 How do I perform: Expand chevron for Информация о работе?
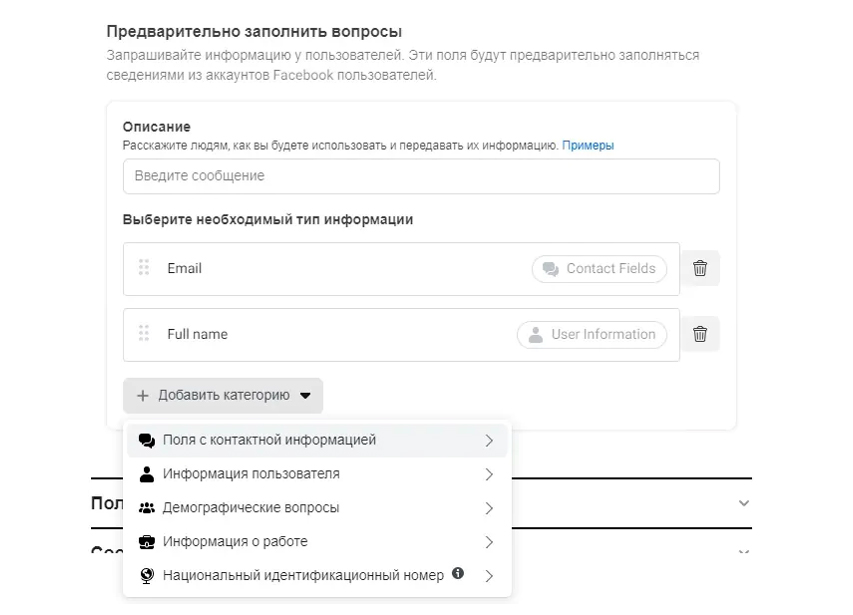(x=489, y=542)
